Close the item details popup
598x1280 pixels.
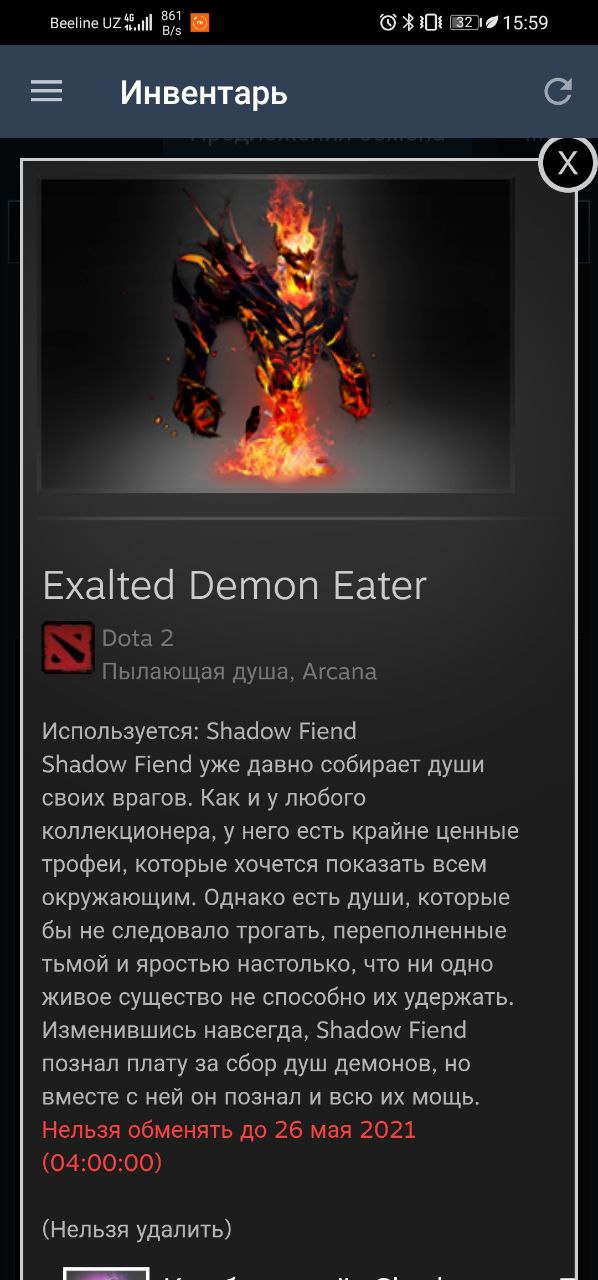point(567,163)
